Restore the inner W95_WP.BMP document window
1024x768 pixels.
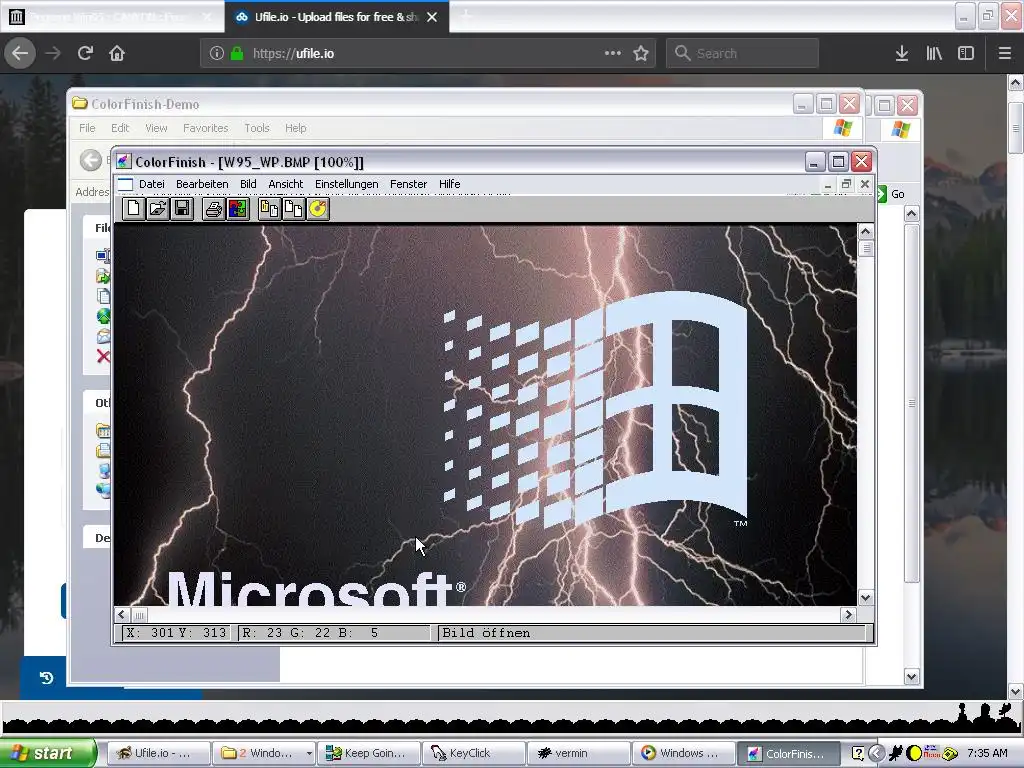coord(846,184)
